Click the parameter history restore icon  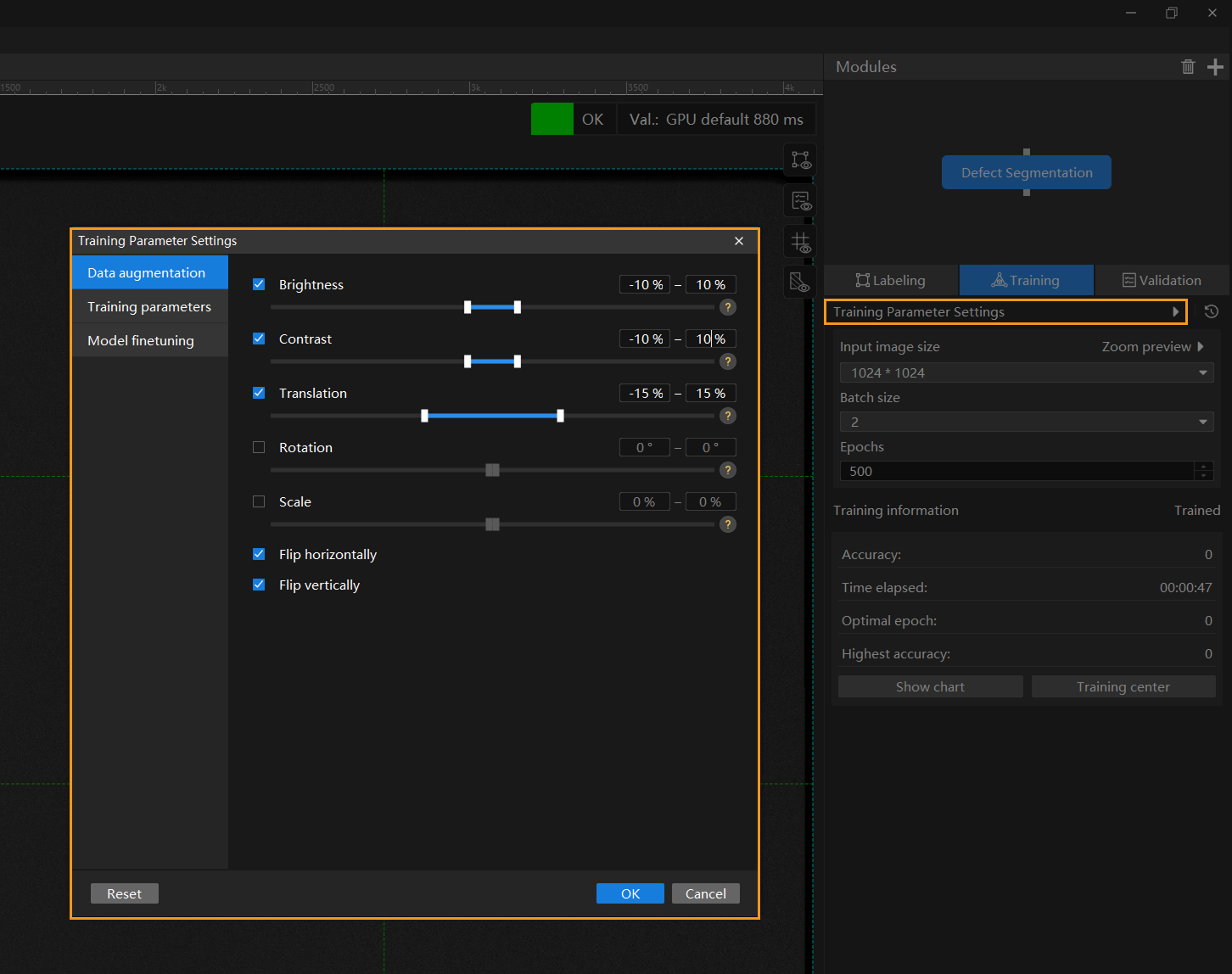(1212, 311)
